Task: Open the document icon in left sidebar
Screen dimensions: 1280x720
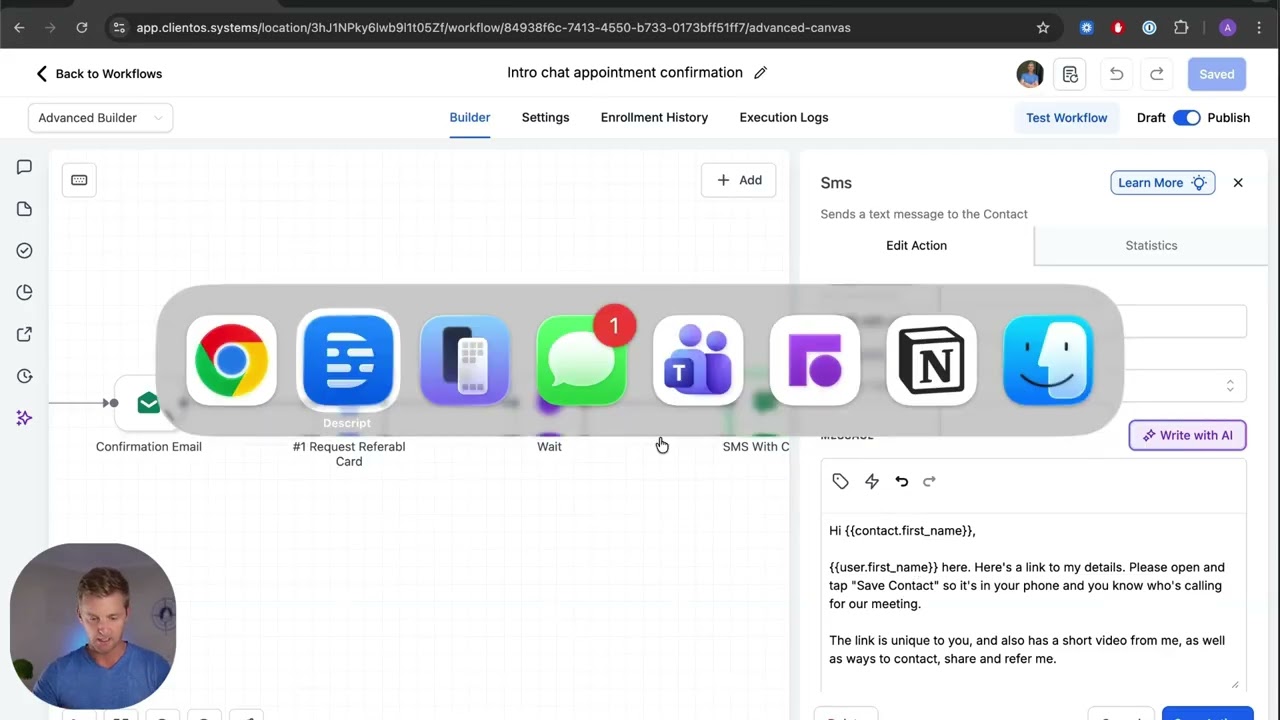Action: [24, 209]
